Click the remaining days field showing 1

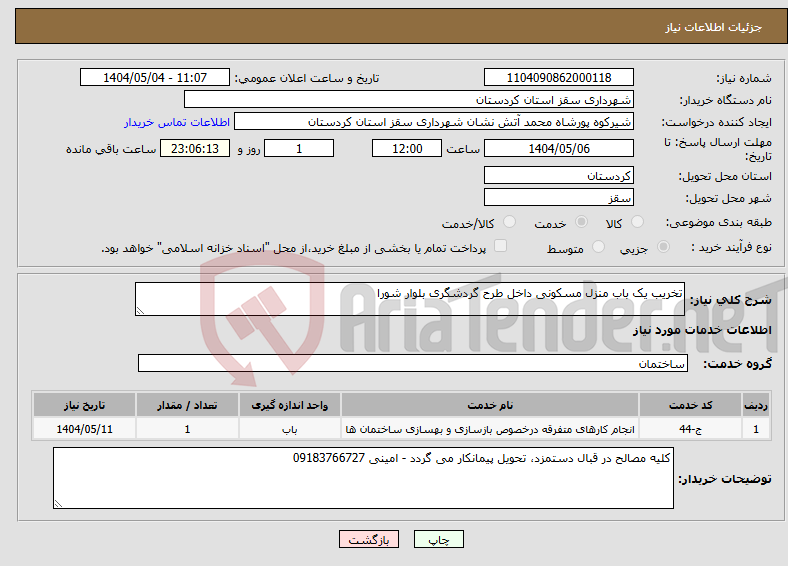point(299,148)
